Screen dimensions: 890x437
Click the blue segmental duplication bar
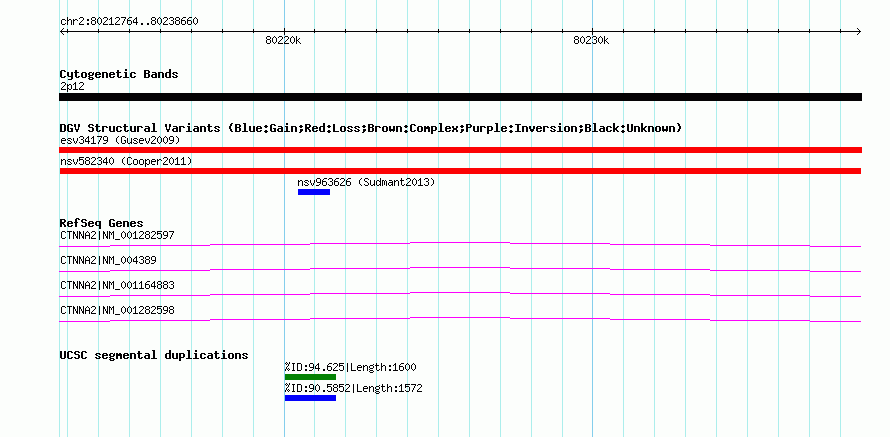[x=310, y=398]
